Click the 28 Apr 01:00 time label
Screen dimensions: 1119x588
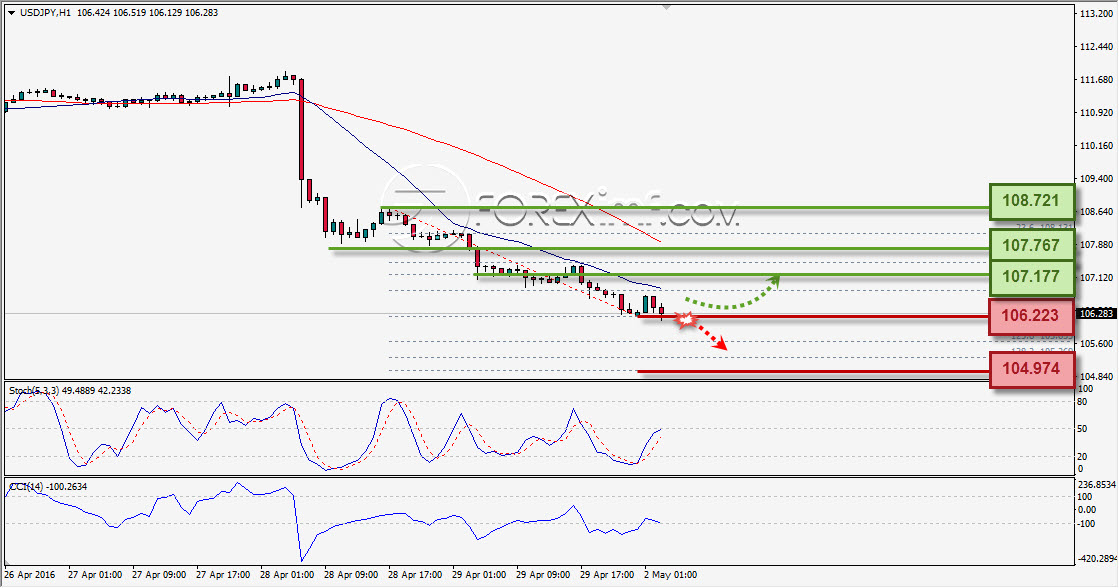287,574
